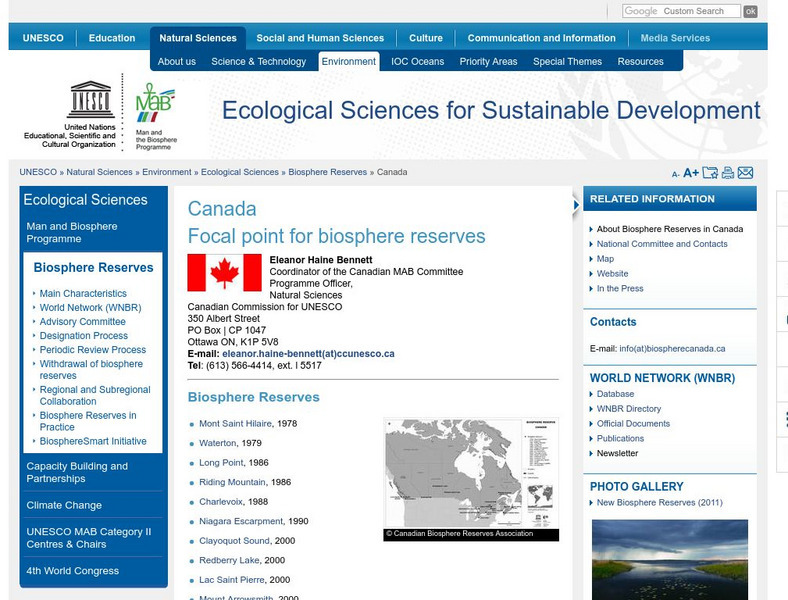This screenshot has height=600, width=788.
Task: Open the Culture menu
Action: pos(426,38)
